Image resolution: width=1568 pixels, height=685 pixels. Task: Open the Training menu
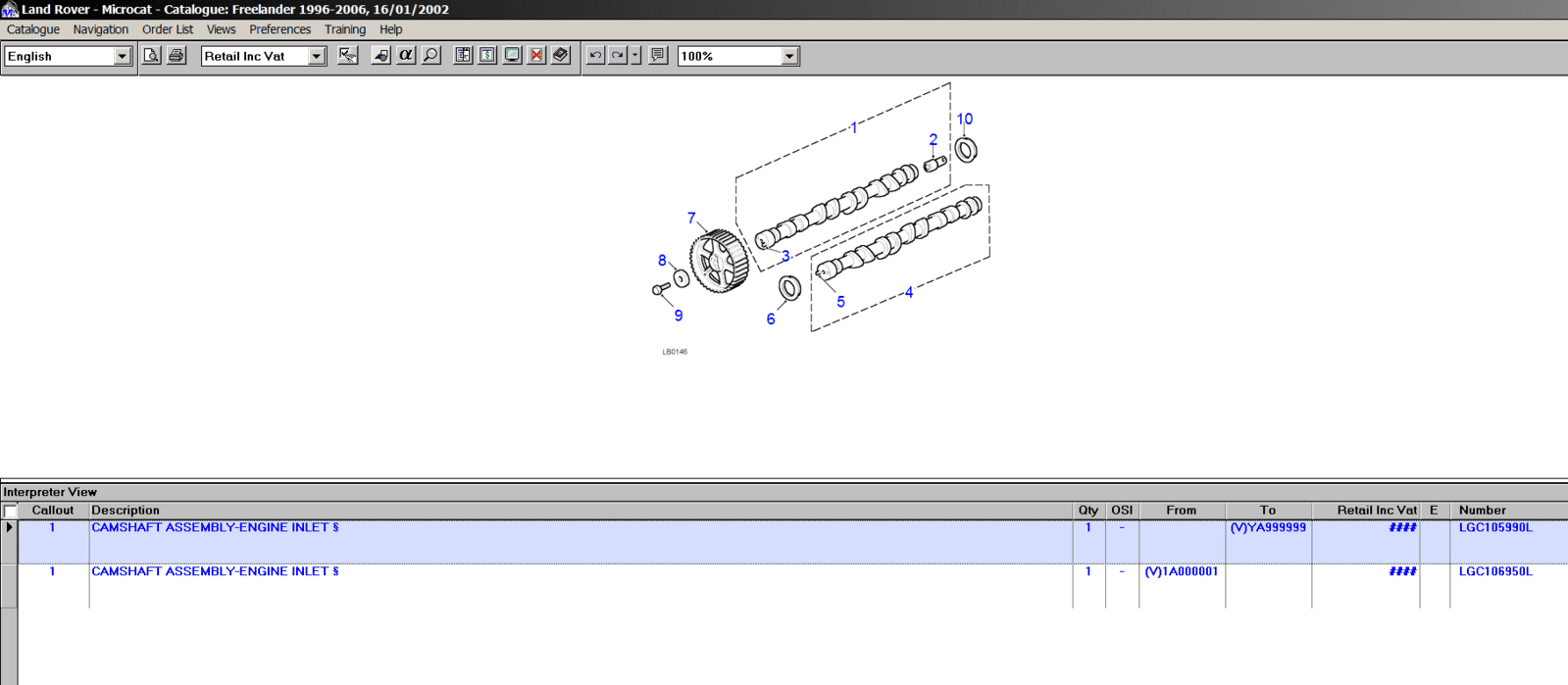point(345,29)
